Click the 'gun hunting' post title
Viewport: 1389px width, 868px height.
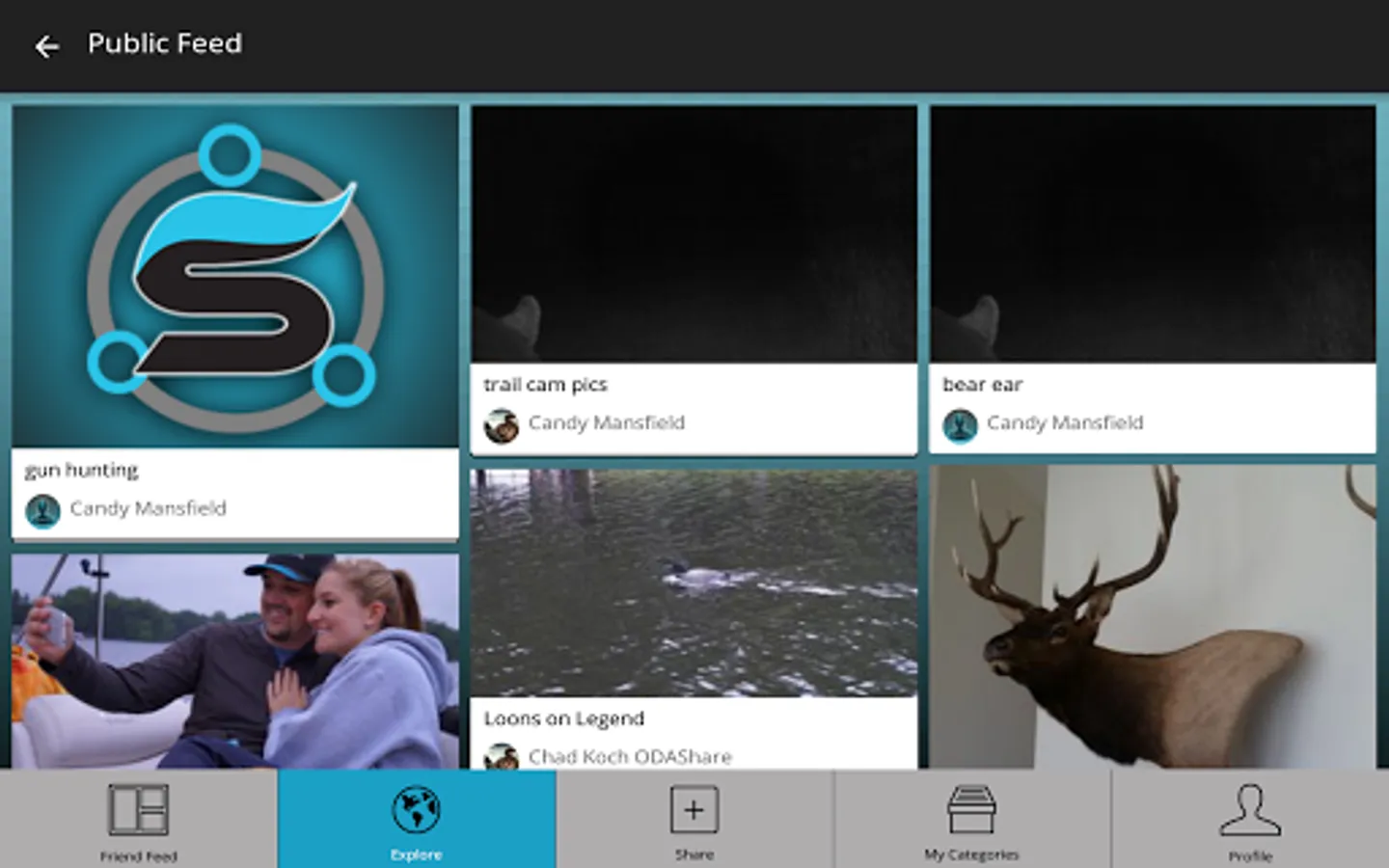(82, 471)
